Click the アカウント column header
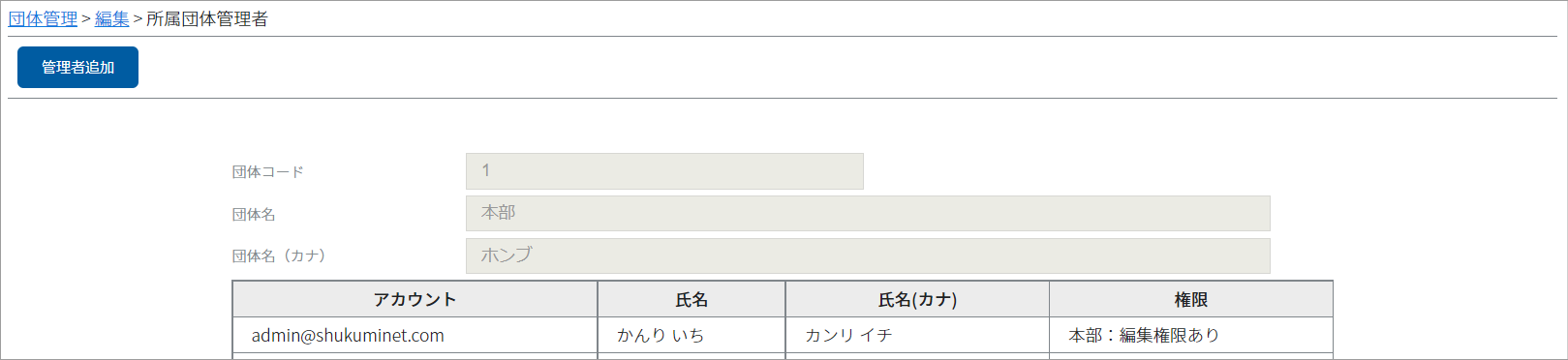Screen dimensions: 1568x360 [x=415, y=300]
